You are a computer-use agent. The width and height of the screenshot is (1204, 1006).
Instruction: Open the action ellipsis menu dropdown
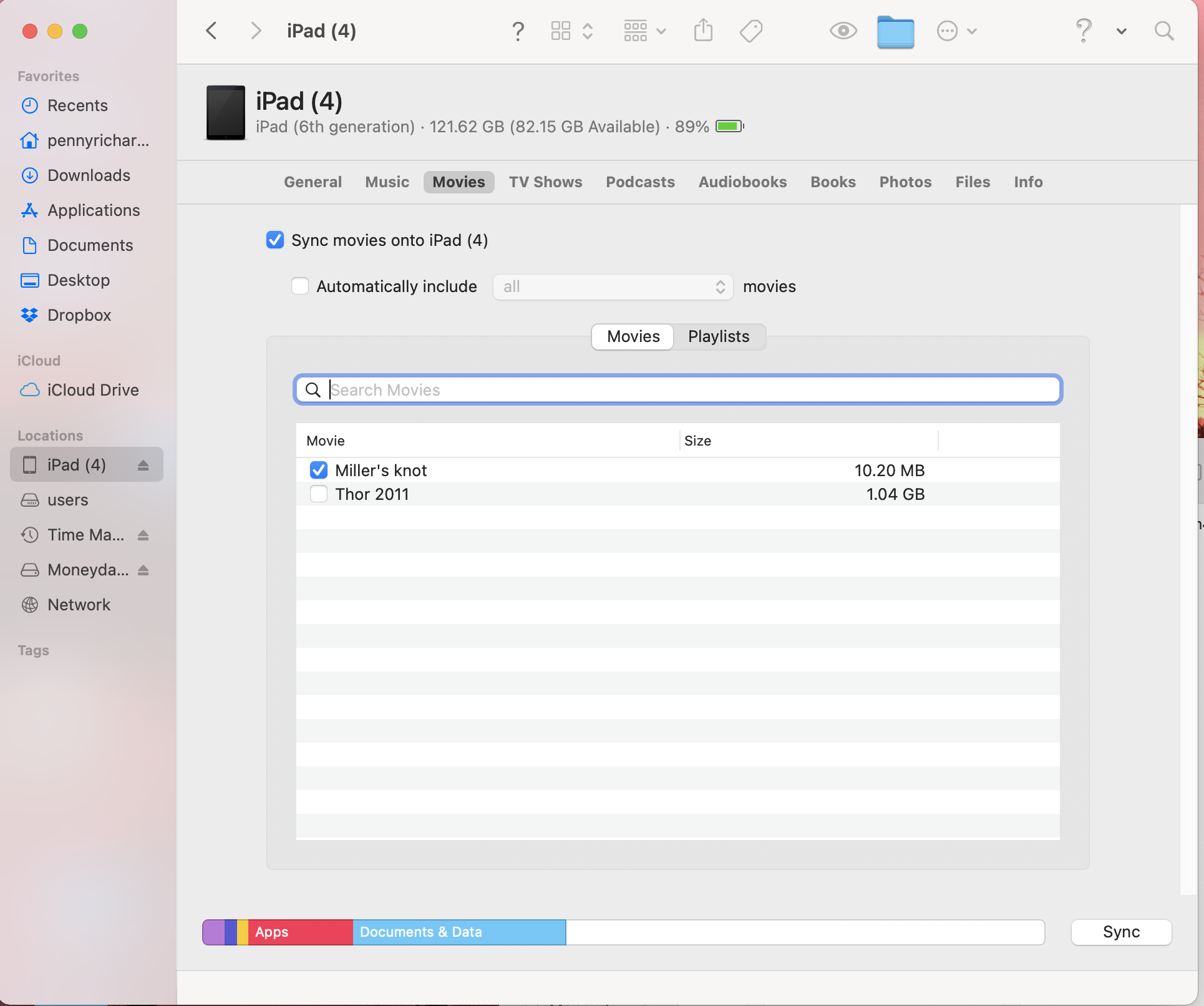[956, 31]
